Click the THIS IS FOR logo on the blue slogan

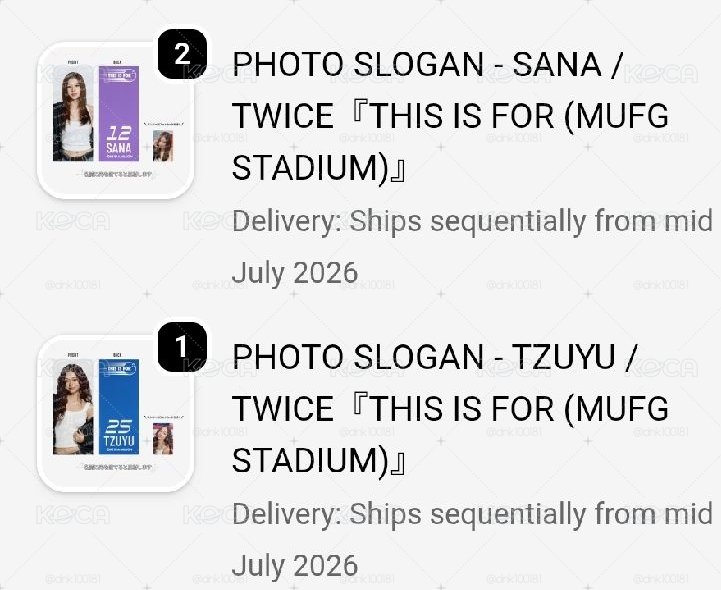coord(119,369)
